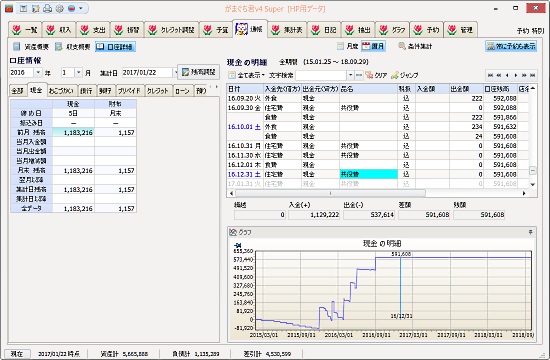Click the graph marker line at 16/12/31

[x=401, y=288]
